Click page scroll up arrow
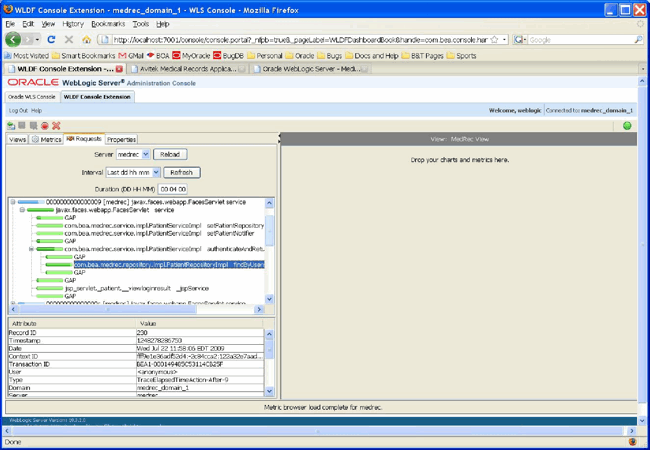Image resolution: width=650 pixels, height=450 pixels. [x=642, y=81]
